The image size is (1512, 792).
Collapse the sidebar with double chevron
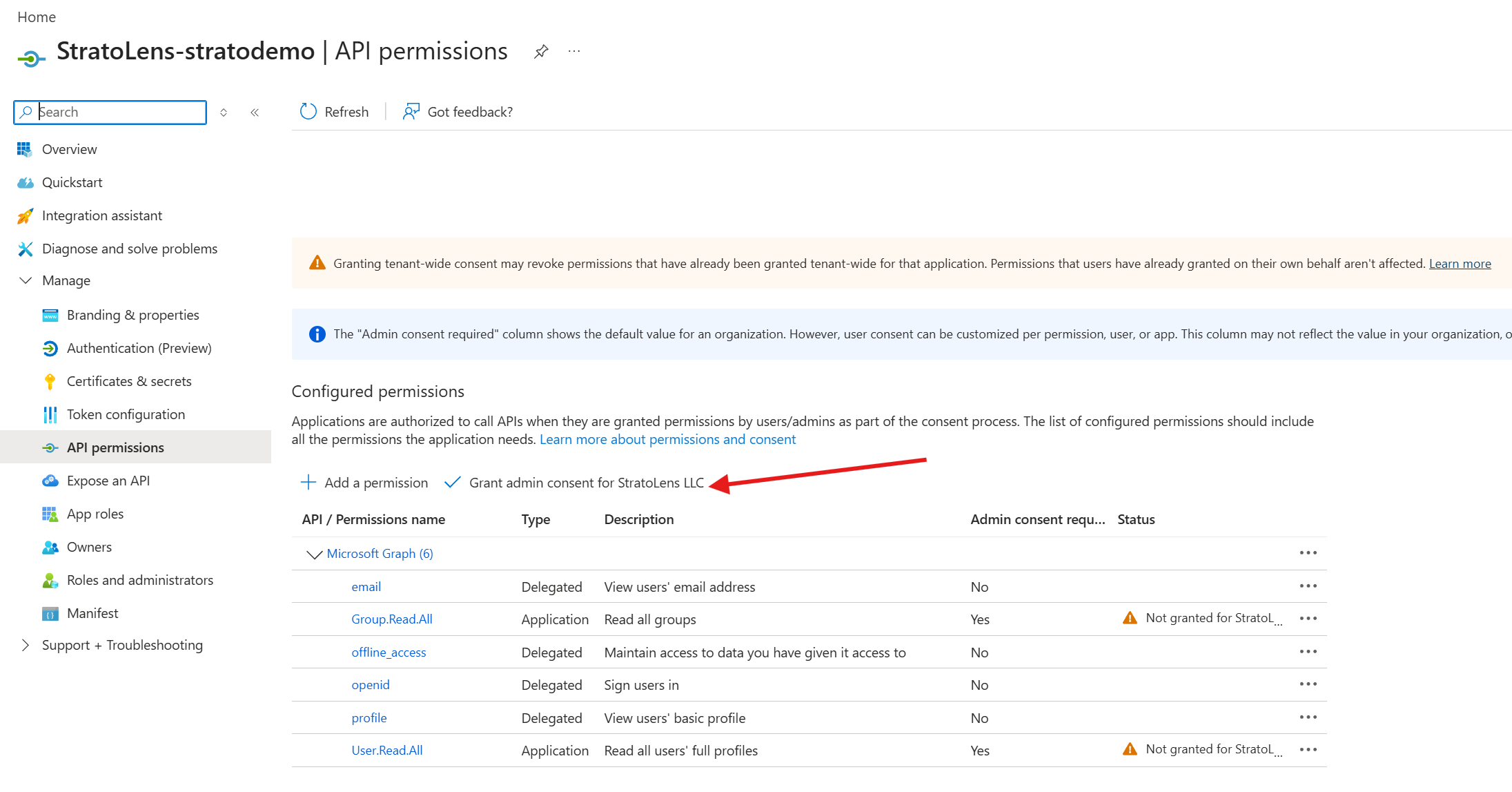click(255, 113)
